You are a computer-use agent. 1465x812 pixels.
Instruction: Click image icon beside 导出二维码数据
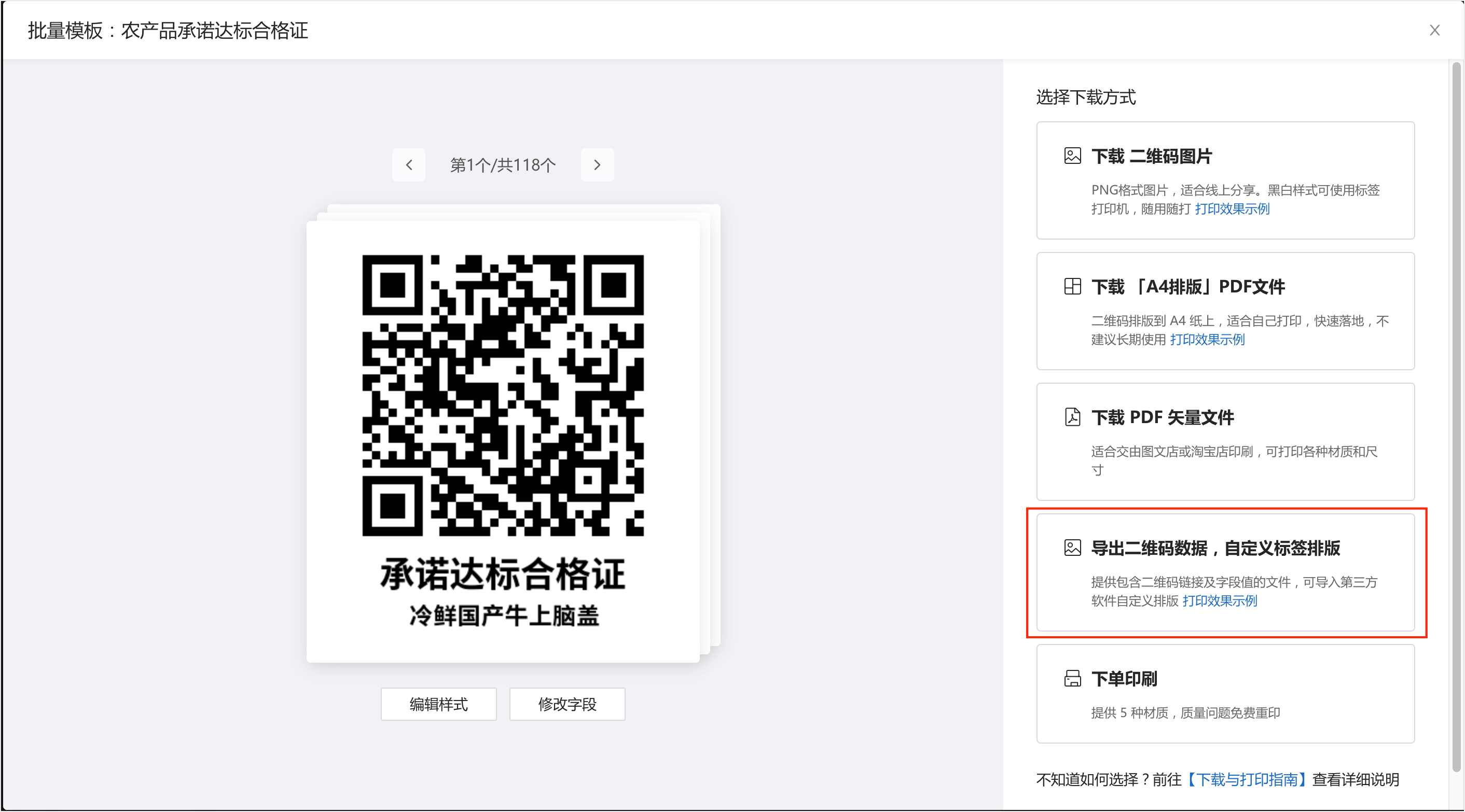pos(1072,548)
